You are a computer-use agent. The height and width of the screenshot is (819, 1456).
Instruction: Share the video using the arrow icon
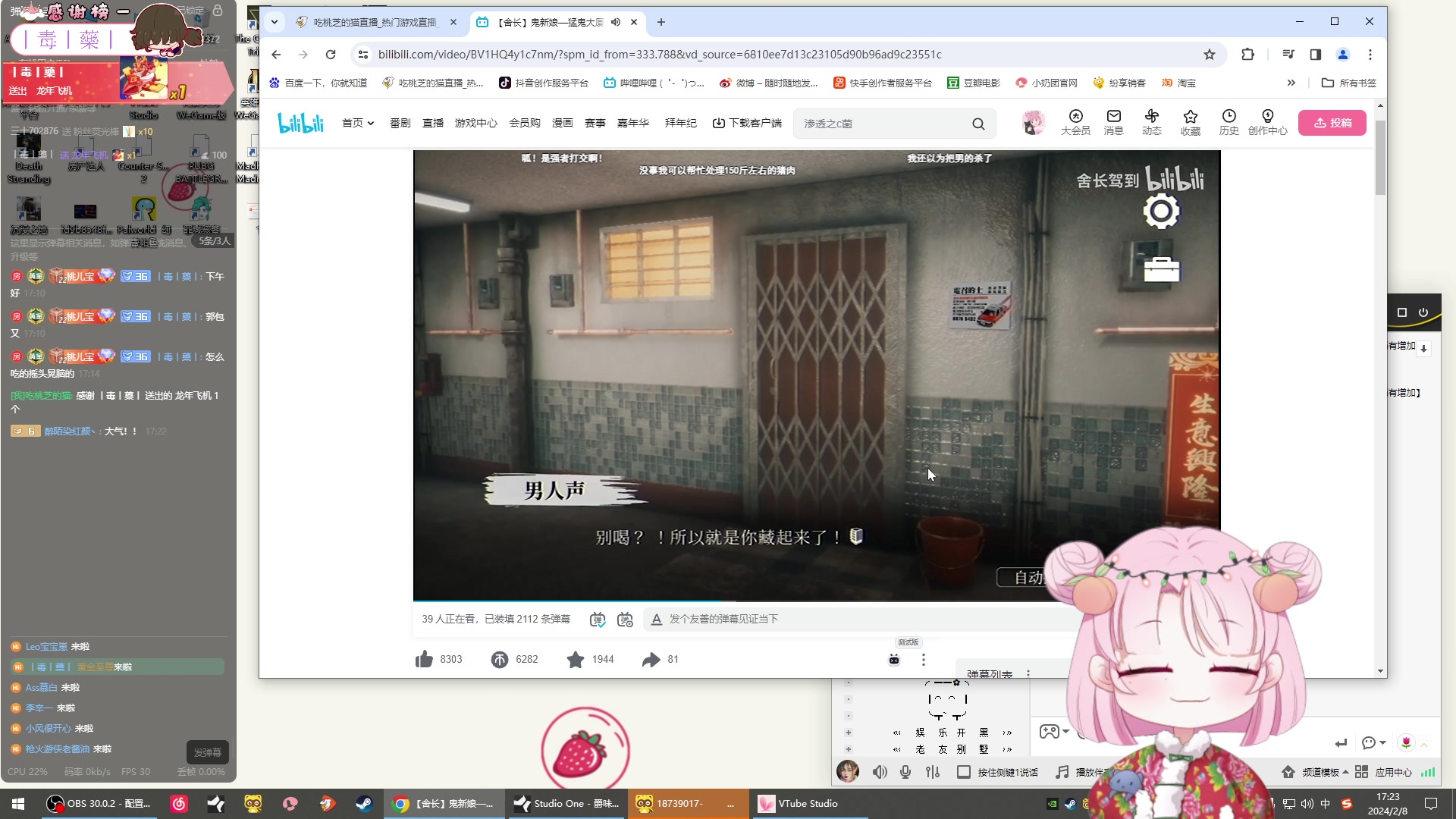click(651, 660)
